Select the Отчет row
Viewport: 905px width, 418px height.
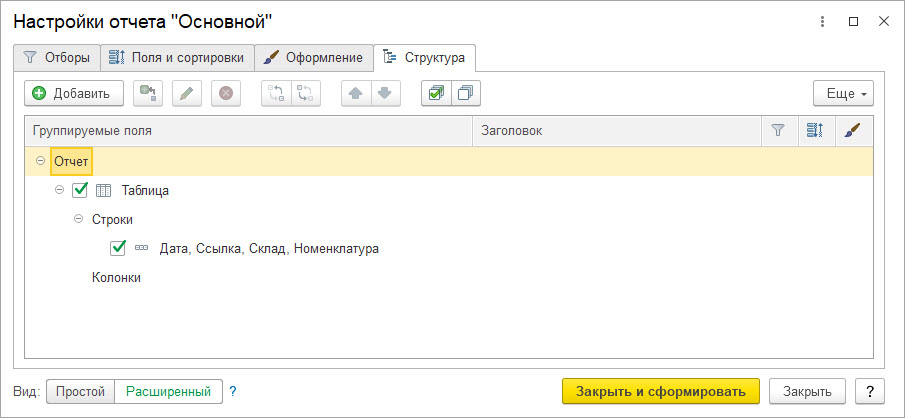448,162
